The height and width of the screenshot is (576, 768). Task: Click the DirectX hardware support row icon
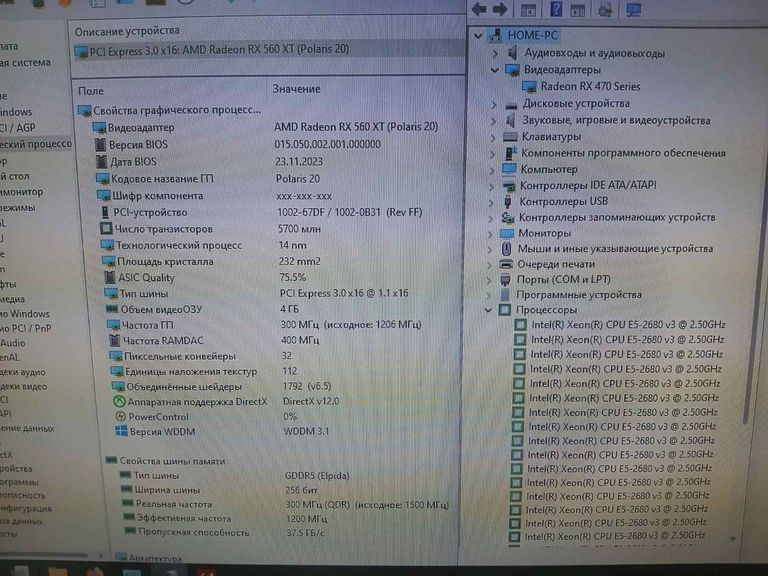tap(119, 401)
